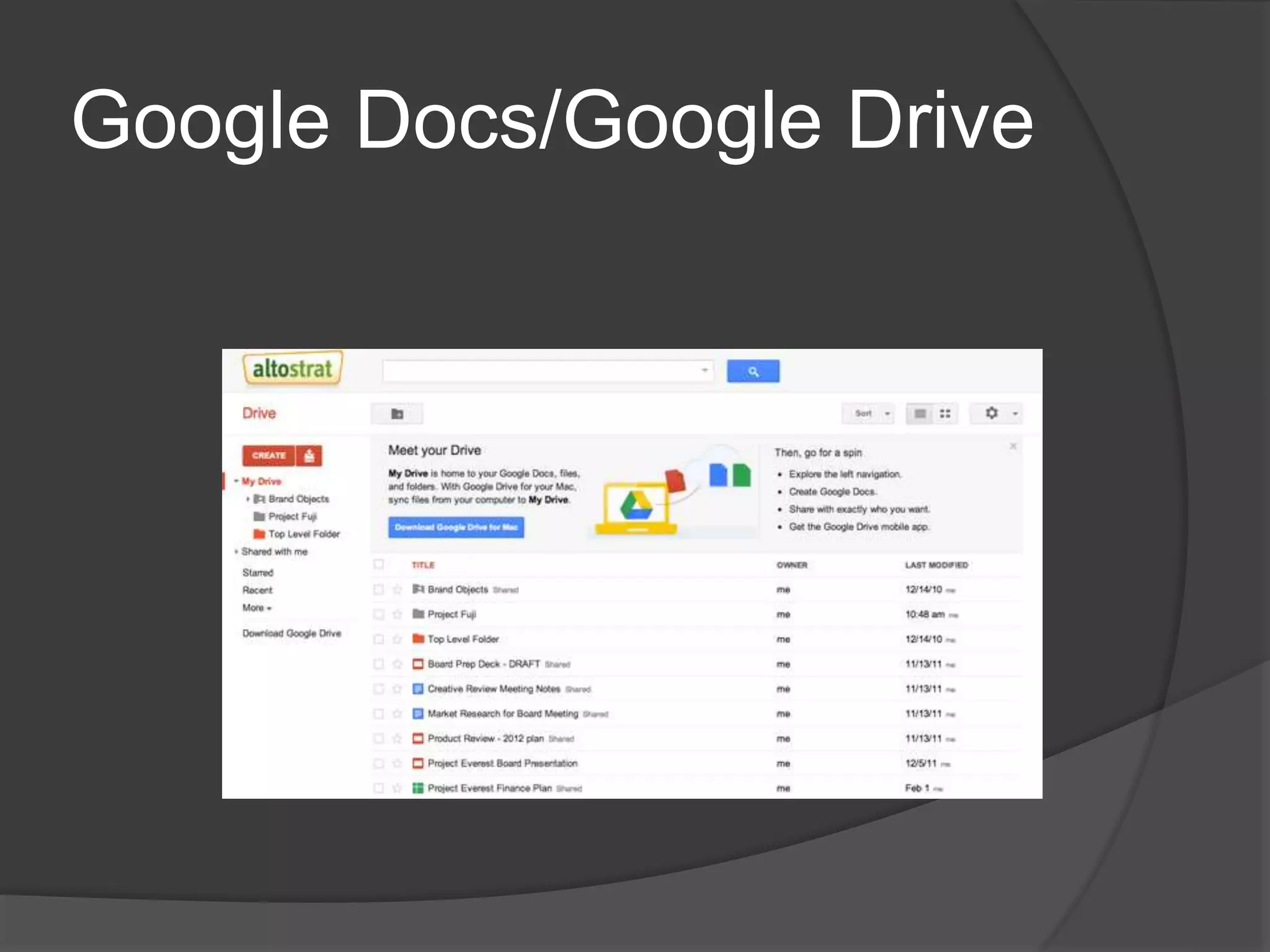1270x952 pixels.
Task: Click 'Create Google Docs.' bullet text
Action: tap(833, 491)
